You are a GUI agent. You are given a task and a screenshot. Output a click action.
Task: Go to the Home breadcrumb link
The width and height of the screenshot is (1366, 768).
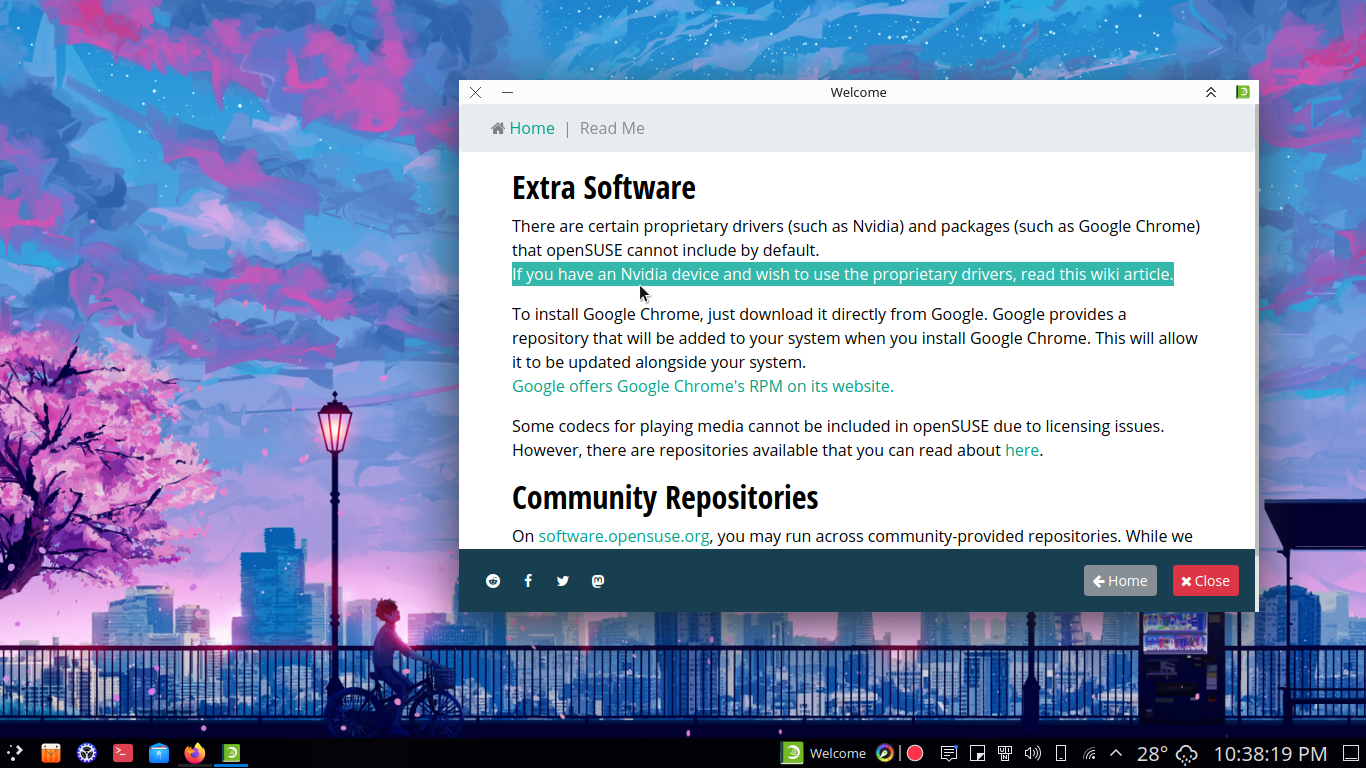(x=532, y=128)
